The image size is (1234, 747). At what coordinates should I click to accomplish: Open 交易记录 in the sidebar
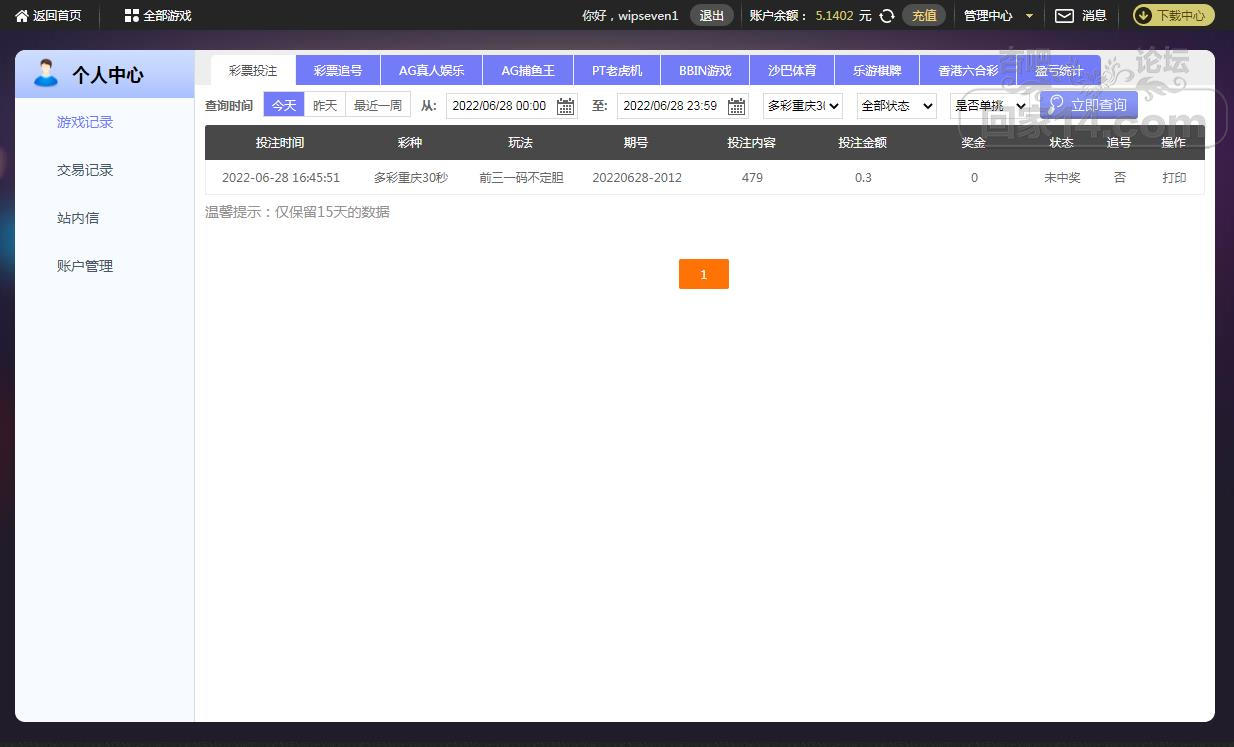pos(85,170)
